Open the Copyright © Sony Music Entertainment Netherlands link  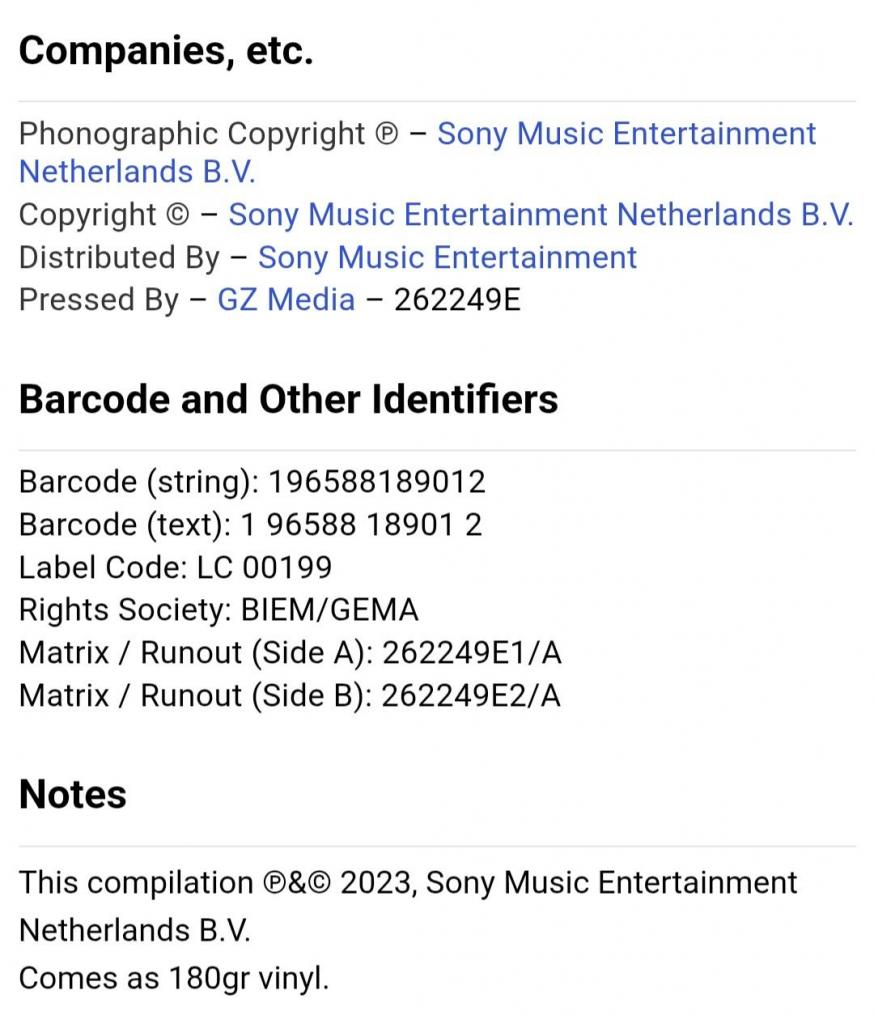[541, 215]
